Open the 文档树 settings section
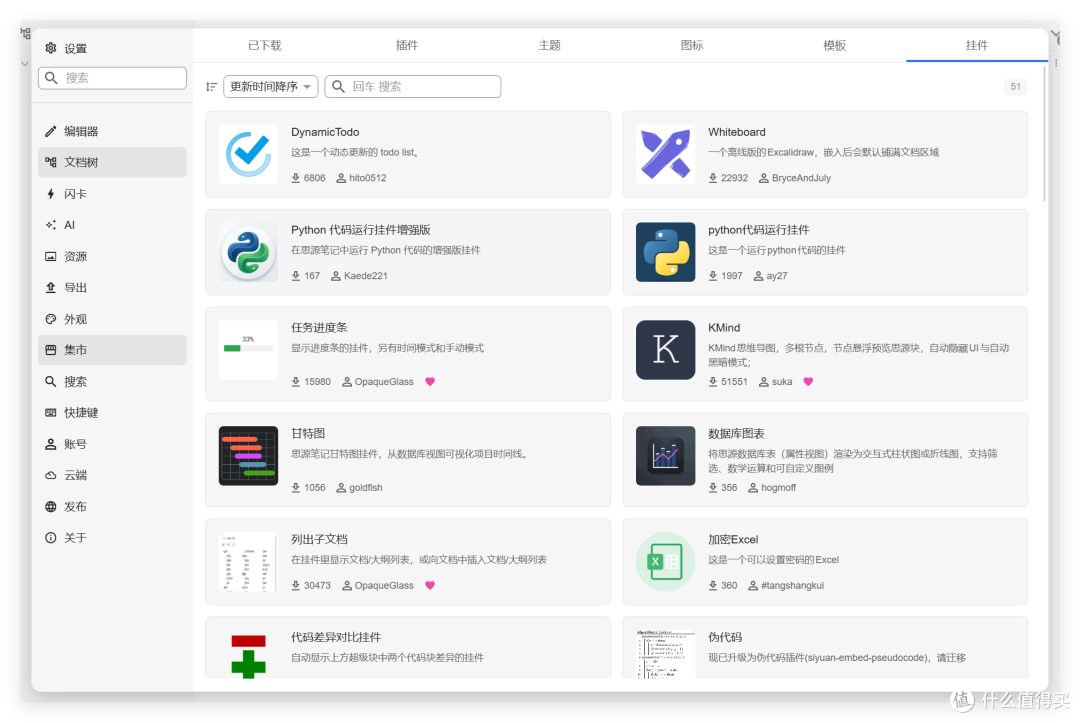Image resolution: width=1080 pixels, height=723 pixels. point(112,162)
